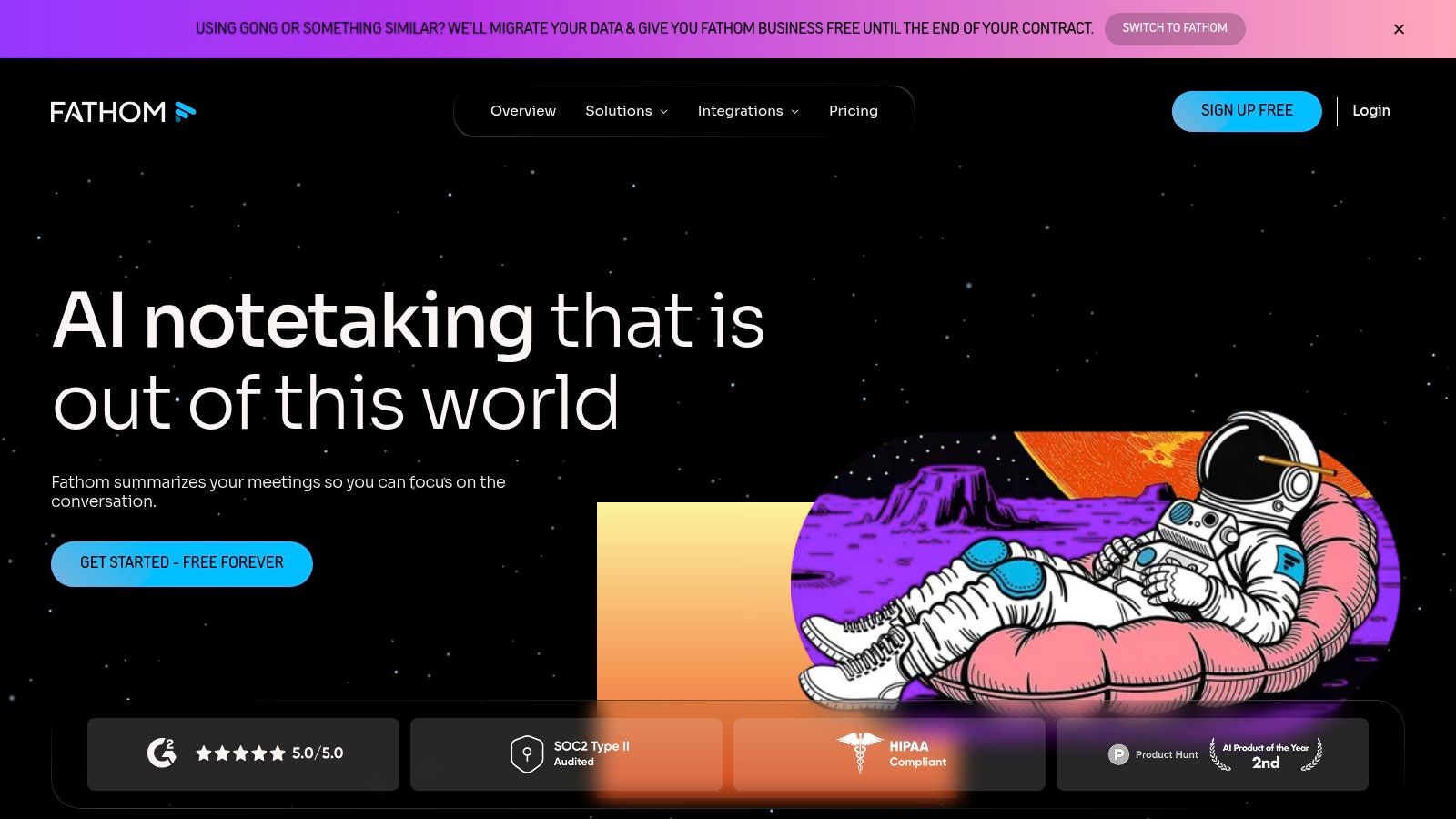Click the Sign Up Free button

[1247, 111]
